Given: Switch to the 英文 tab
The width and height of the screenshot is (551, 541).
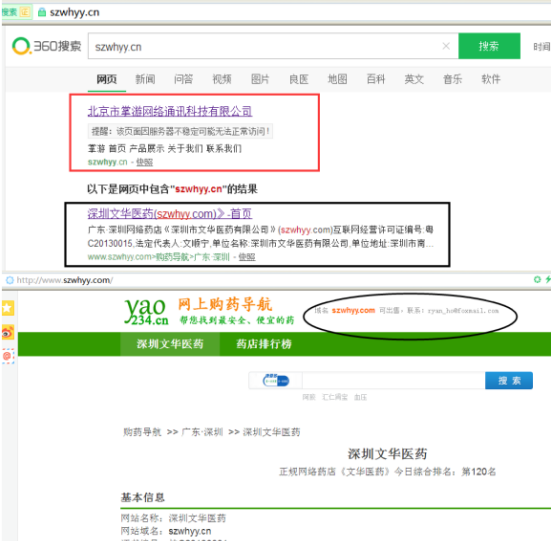Looking at the screenshot, I should point(414,79).
